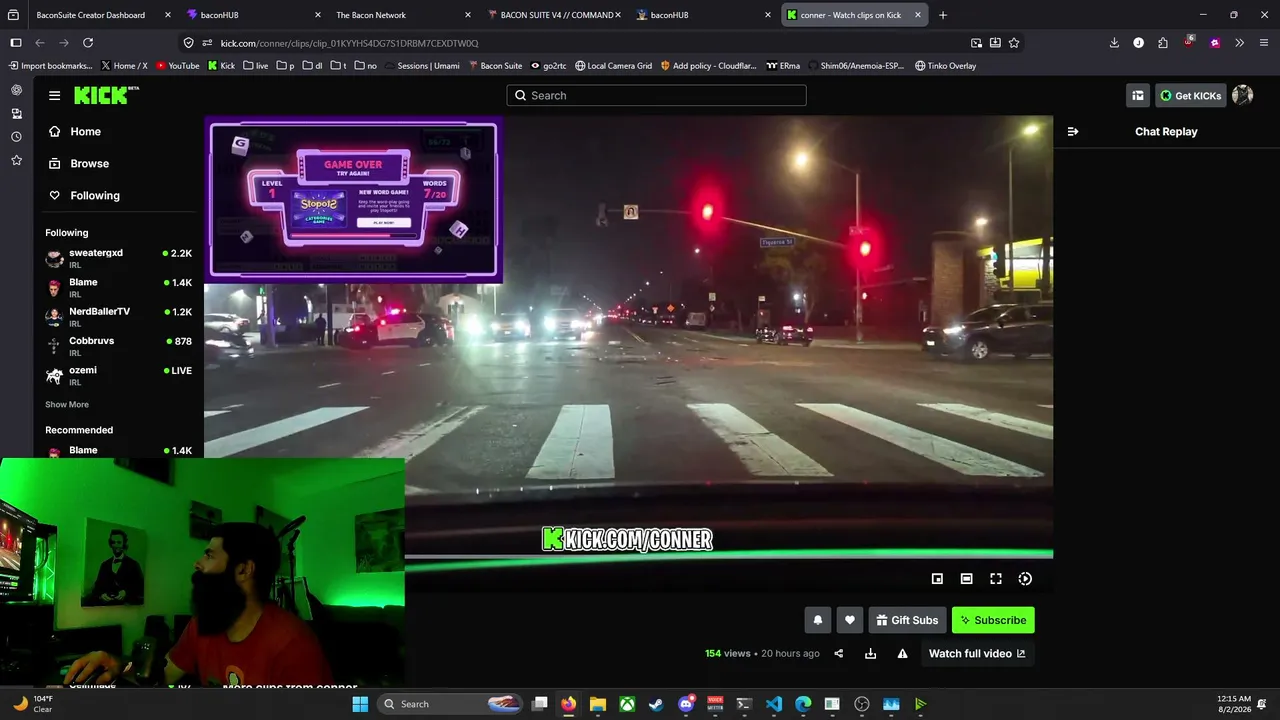
Task: Click the address bar URL
Action: tap(350, 43)
